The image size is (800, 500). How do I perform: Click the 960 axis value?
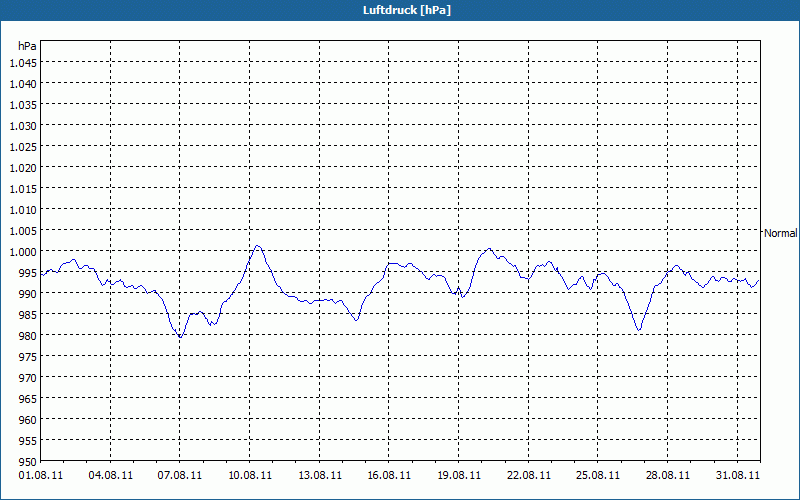tap(28, 420)
